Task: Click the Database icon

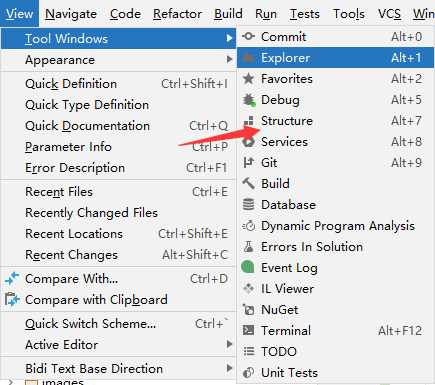Action: tap(248, 204)
